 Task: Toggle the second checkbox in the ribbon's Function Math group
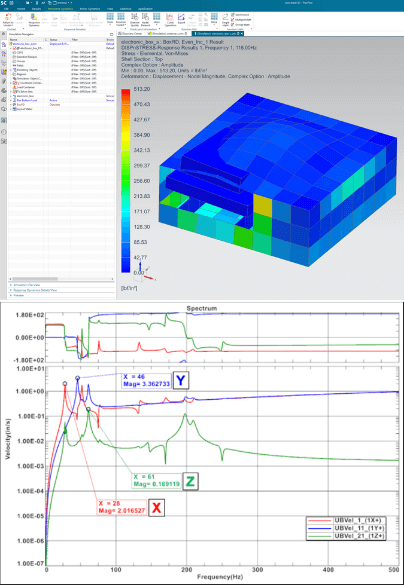pos(233,20)
